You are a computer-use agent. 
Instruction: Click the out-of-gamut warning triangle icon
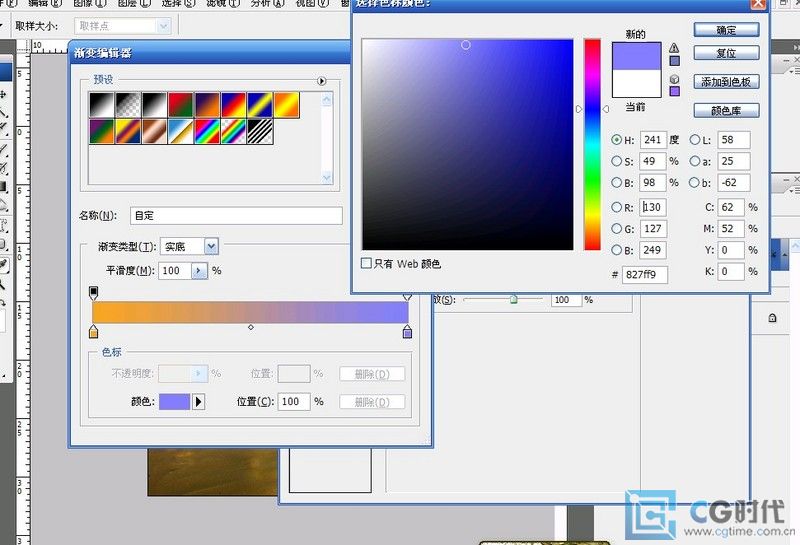coord(674,48)
